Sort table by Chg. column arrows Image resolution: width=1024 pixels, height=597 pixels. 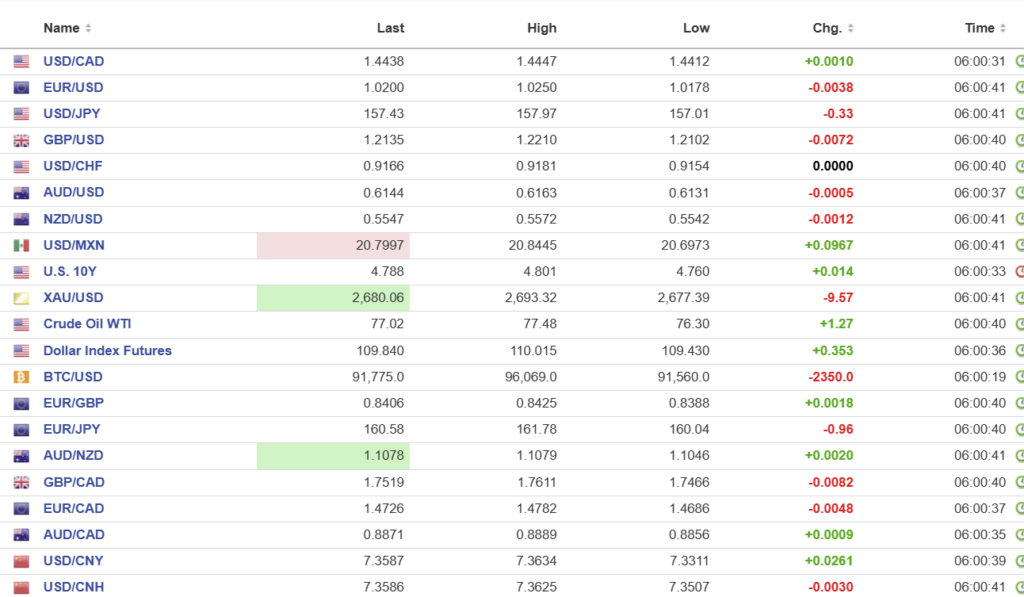pos(850,28)
